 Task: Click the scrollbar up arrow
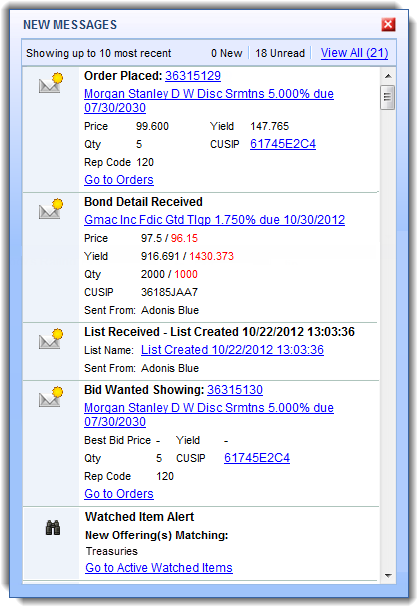[388, 76]
